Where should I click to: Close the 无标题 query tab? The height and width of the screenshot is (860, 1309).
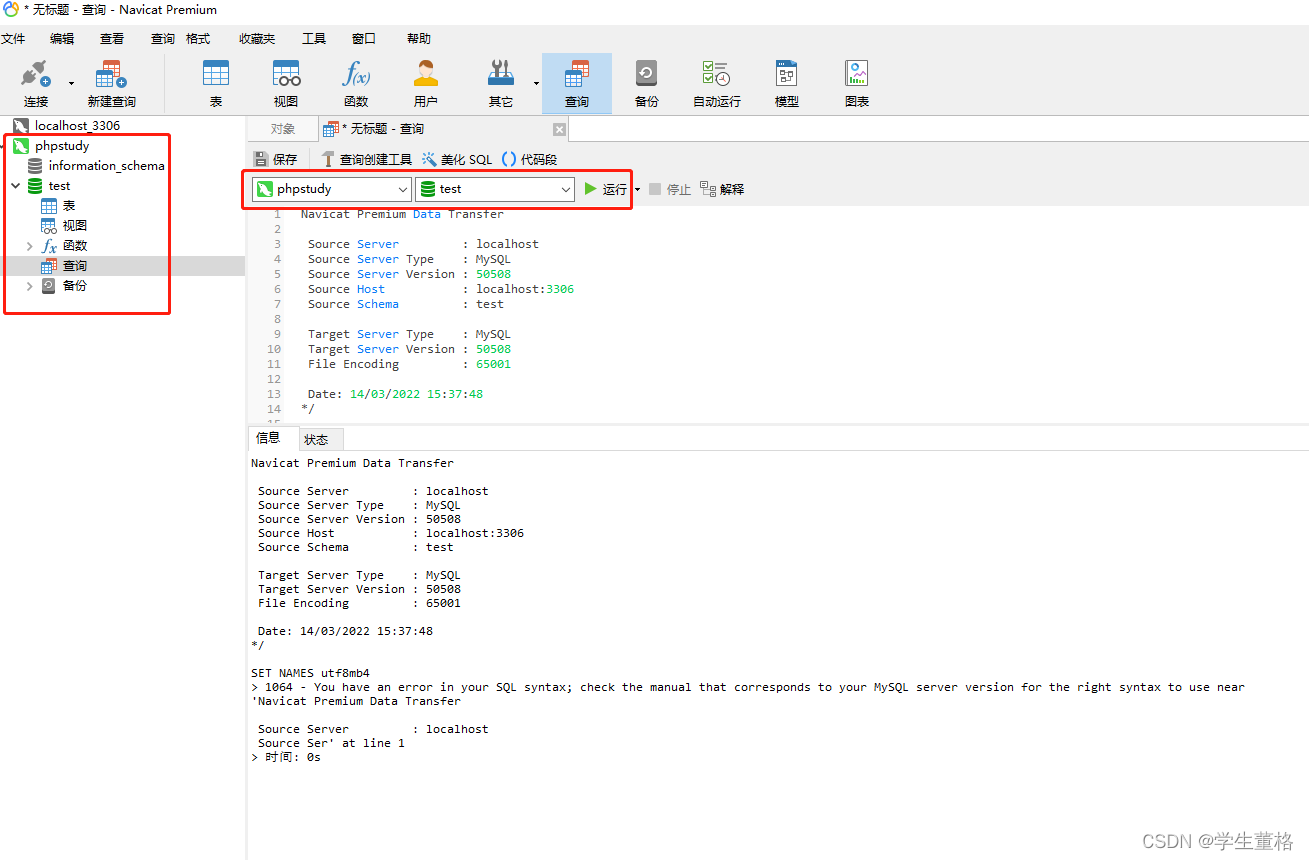pyautogui.click(x=558, y=129)
